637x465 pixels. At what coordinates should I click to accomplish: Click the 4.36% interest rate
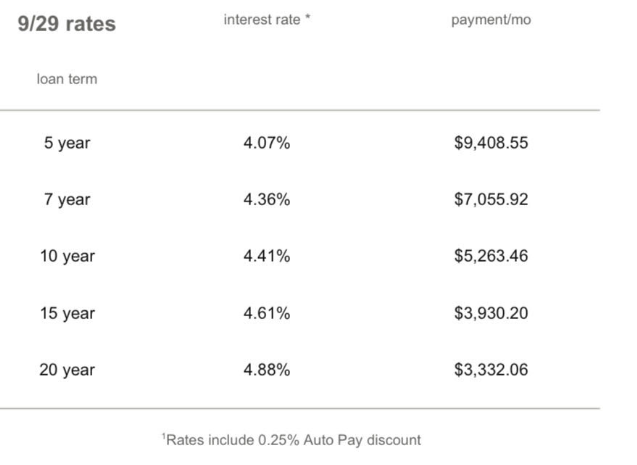coord(267,200)
